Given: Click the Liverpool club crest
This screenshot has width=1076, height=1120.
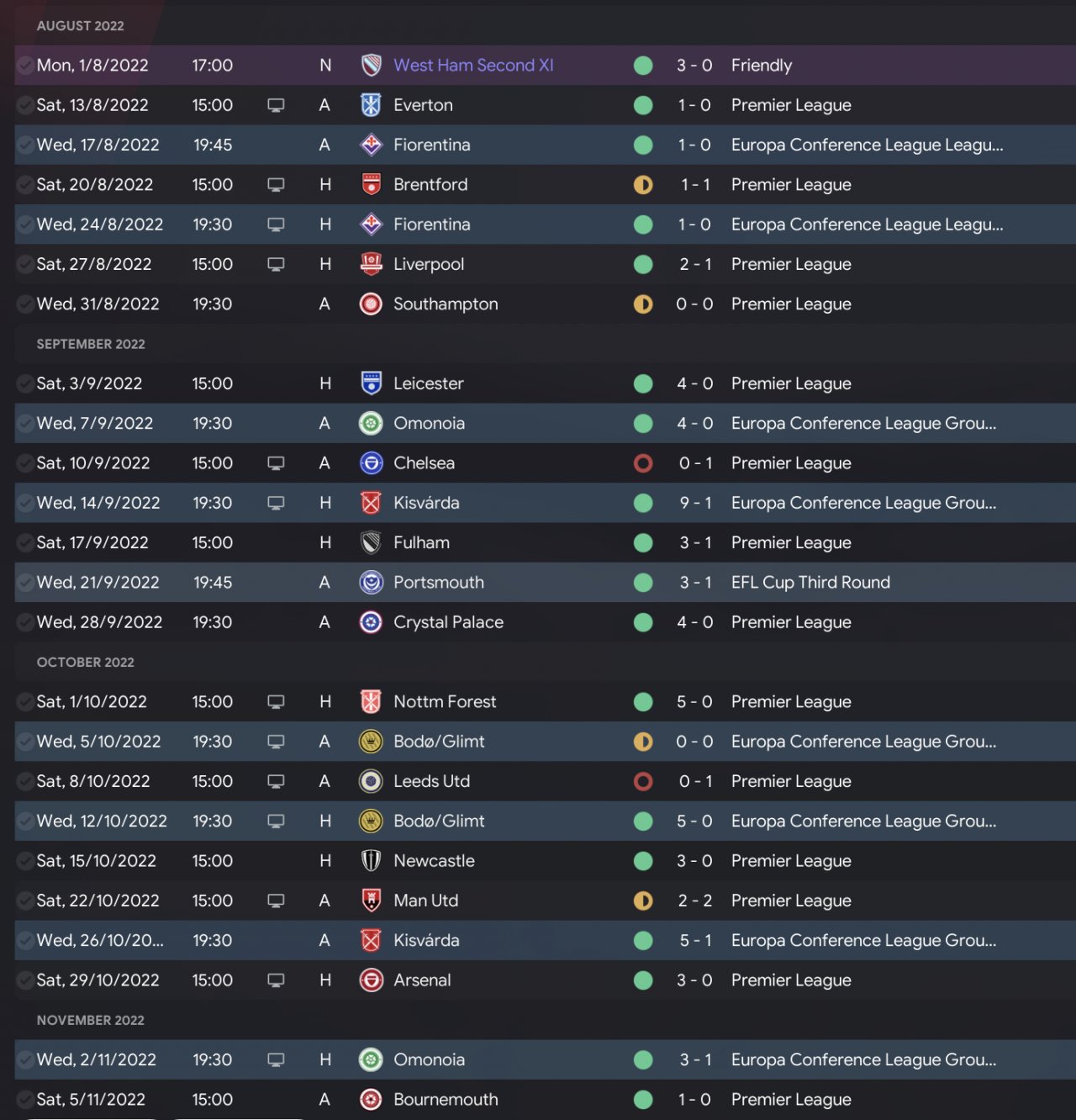Looking at the screenshot, I should [x=371, y=264].
